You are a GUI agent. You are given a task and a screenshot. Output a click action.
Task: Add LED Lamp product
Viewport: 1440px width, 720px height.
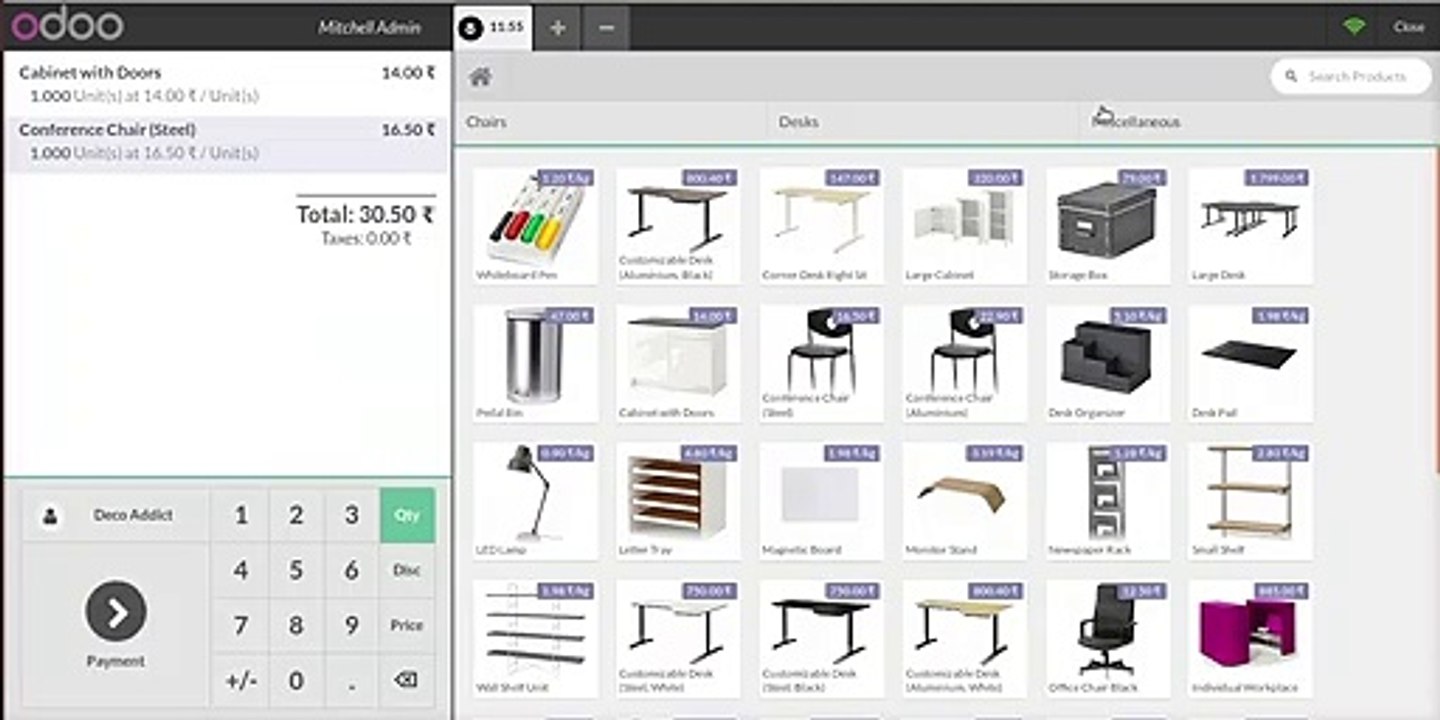[535, 502]
